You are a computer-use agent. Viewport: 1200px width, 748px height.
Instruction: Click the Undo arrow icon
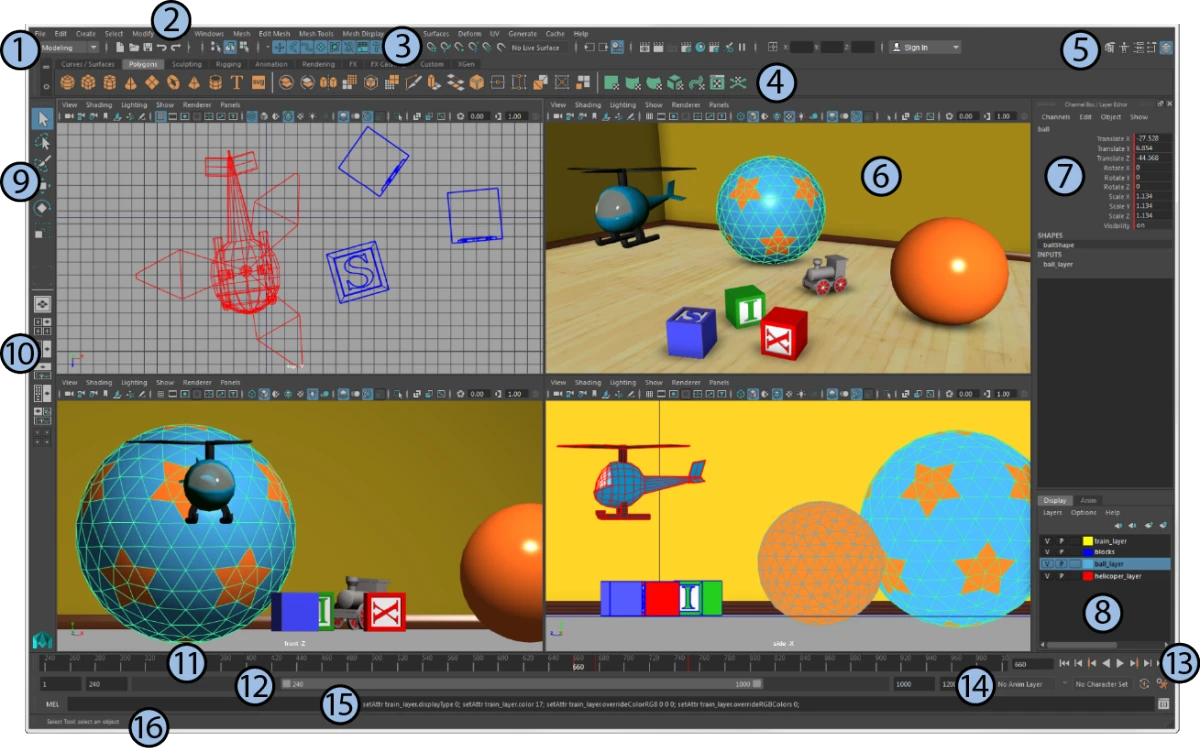161,47
